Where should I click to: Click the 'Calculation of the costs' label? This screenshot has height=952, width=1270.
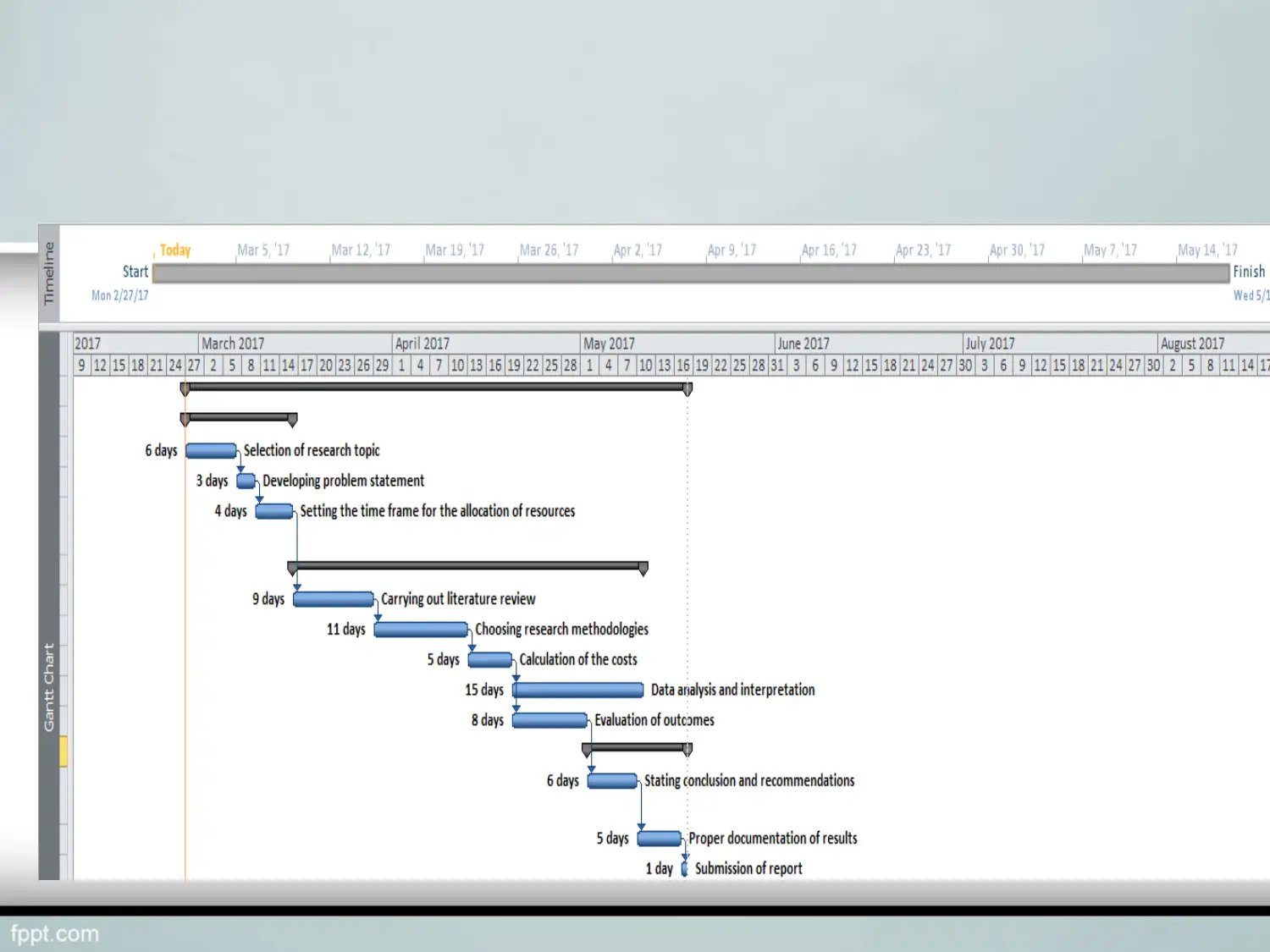(578, 660)
